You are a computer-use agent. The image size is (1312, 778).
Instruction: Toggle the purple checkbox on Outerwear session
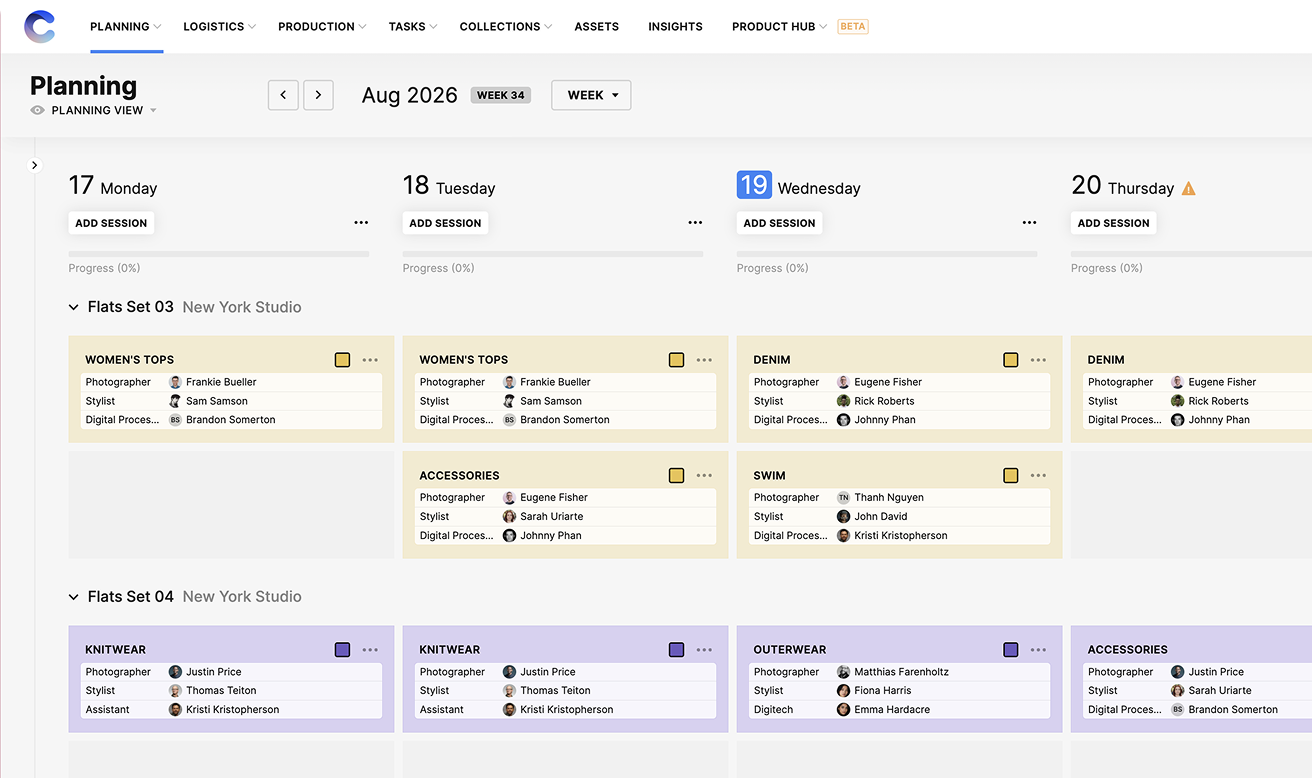[1010, 650]
